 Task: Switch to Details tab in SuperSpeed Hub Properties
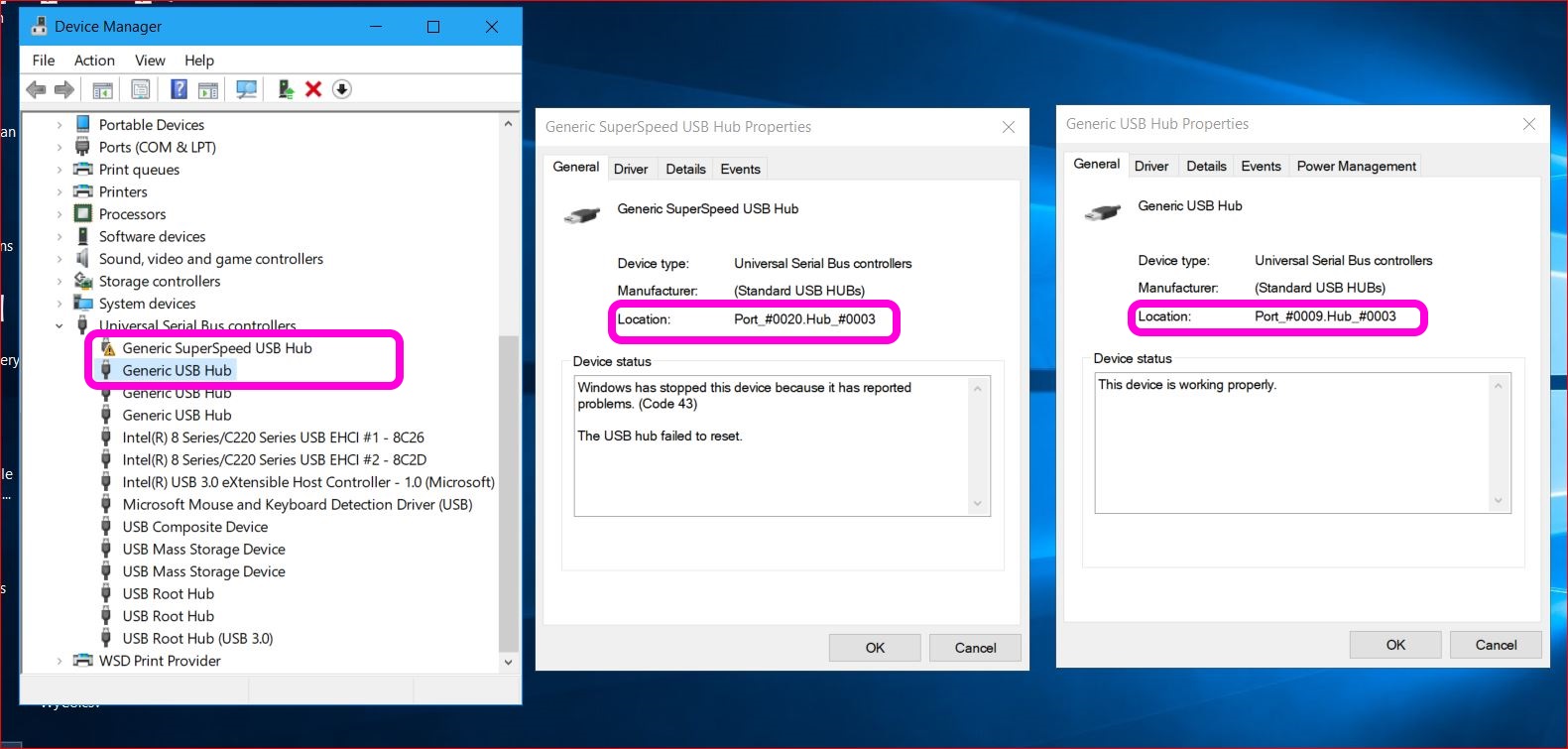(x=685, y=169)
